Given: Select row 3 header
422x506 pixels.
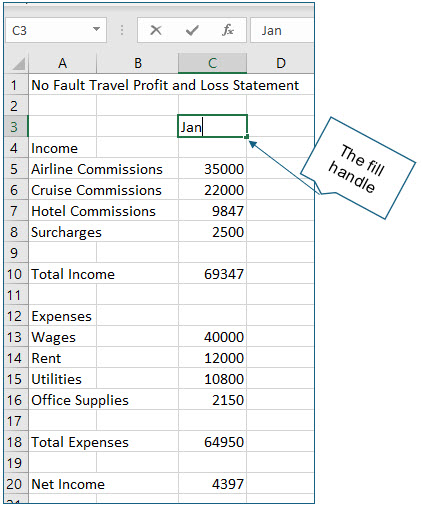Looking at the screenshot, I should pos(16,127).
